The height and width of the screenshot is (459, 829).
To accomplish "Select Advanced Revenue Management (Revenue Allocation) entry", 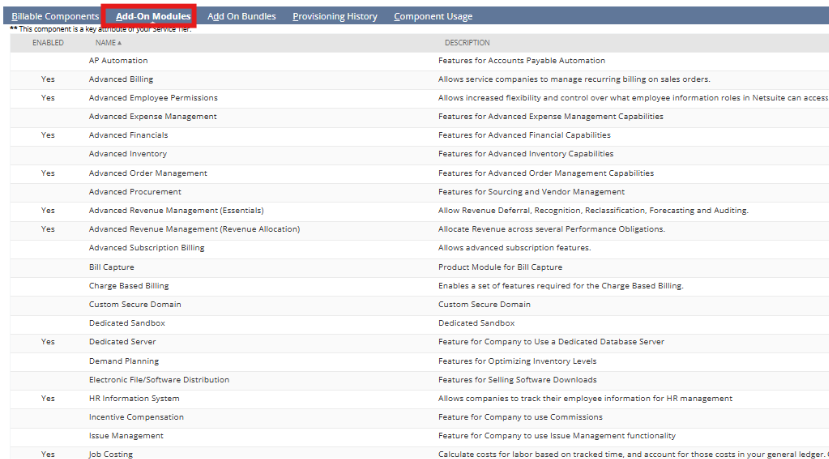I will click(194, 229).
